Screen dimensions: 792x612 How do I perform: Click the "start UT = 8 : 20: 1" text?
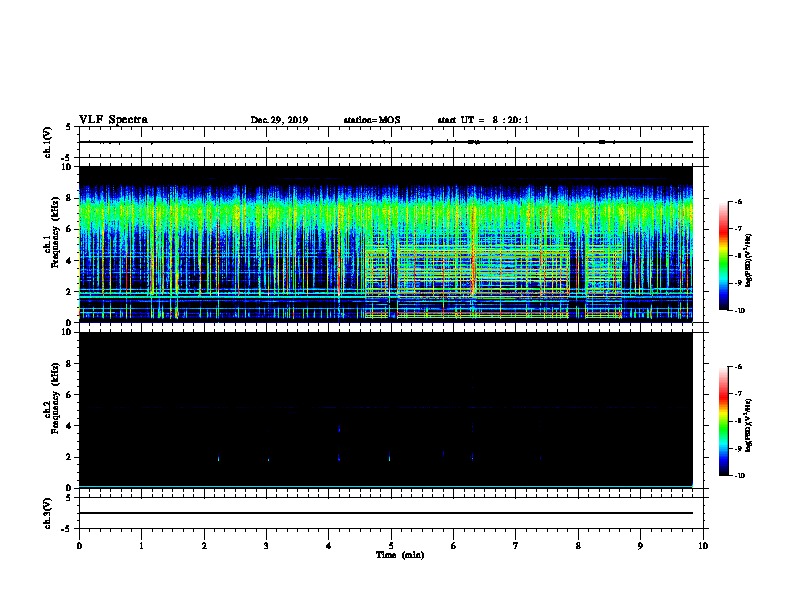click(483, 120)
